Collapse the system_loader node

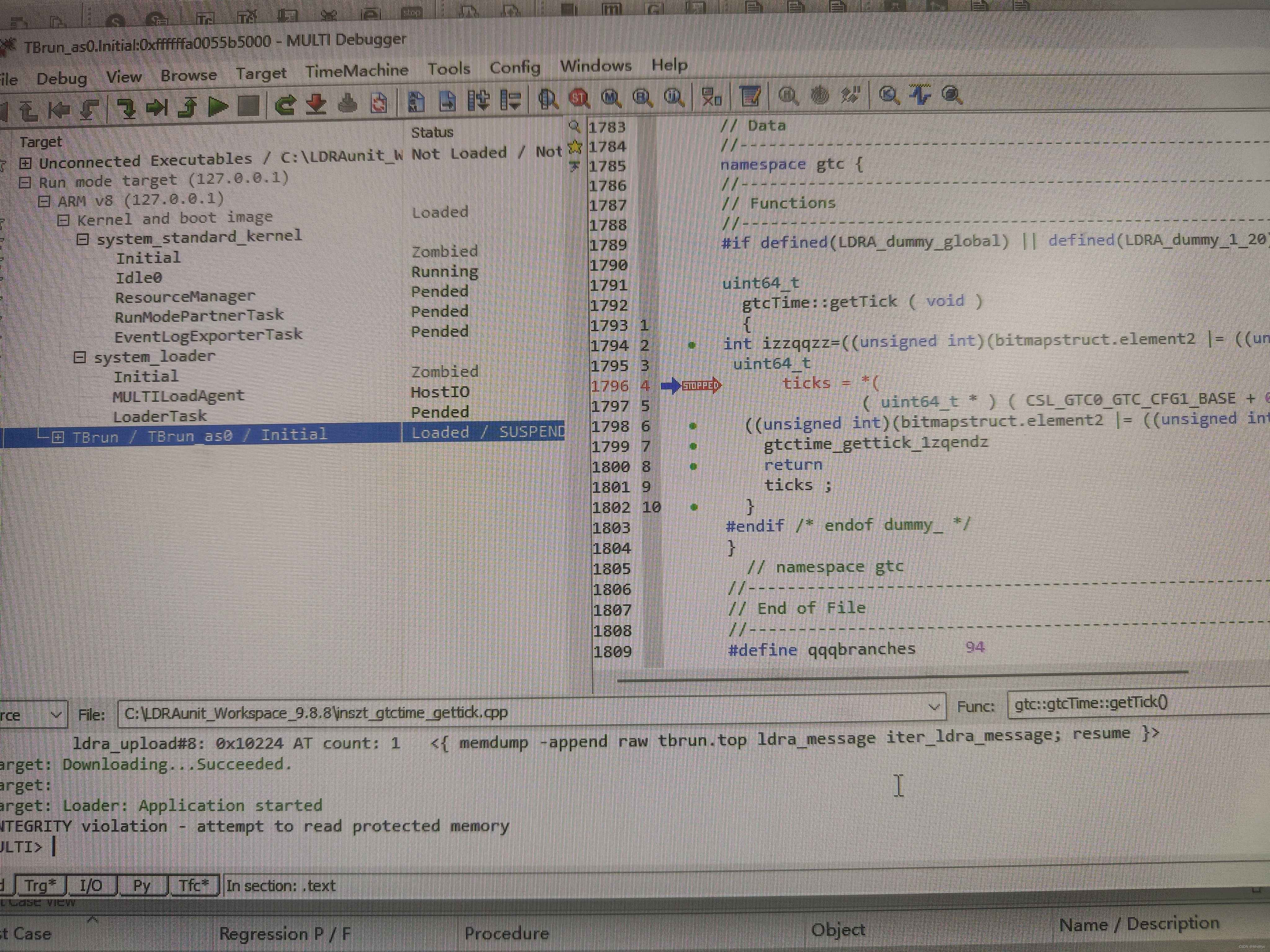point(80,358)
